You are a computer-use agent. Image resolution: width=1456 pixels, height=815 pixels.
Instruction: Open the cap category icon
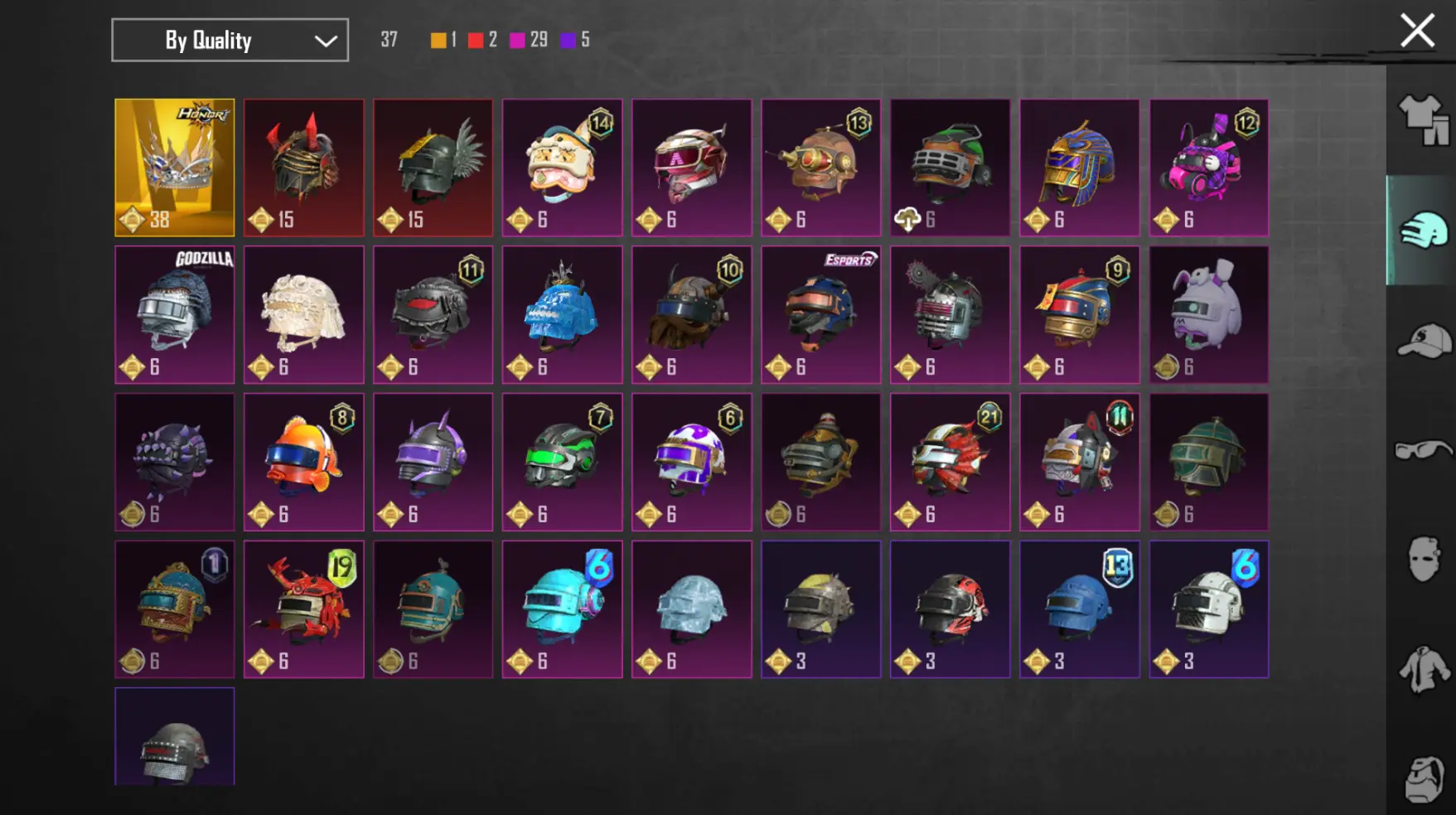pos(1424,340)
